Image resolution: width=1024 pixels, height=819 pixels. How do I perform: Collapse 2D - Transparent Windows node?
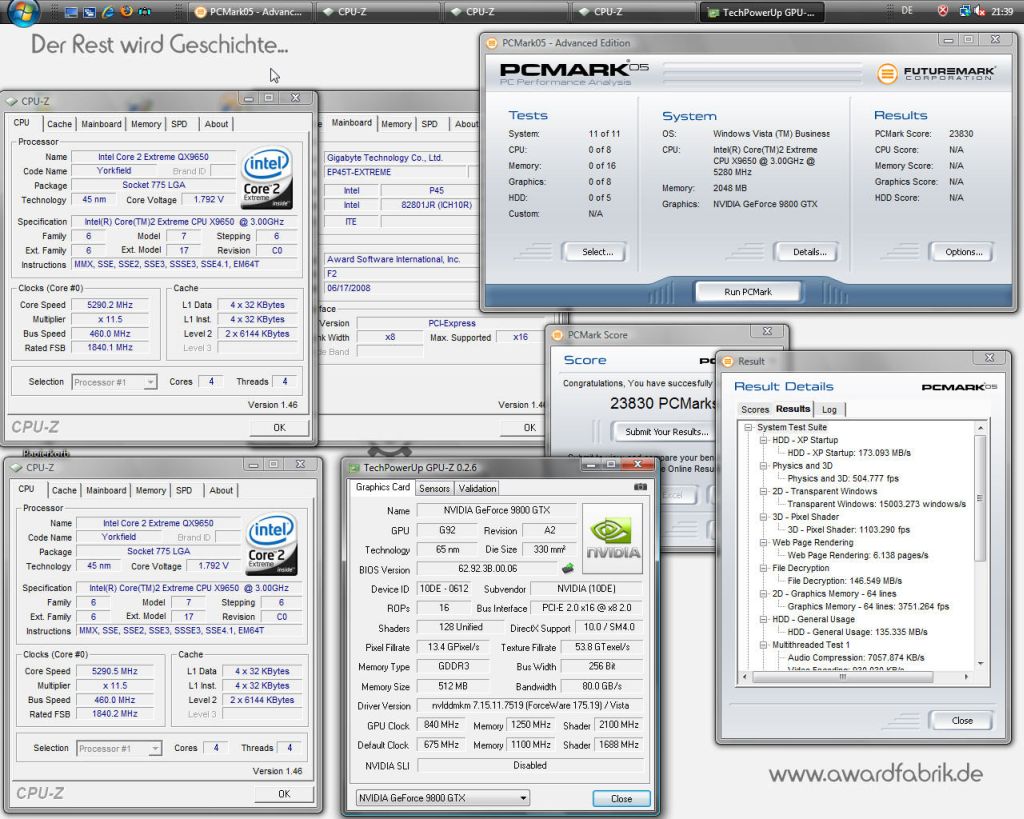click(x=763, y=491)
